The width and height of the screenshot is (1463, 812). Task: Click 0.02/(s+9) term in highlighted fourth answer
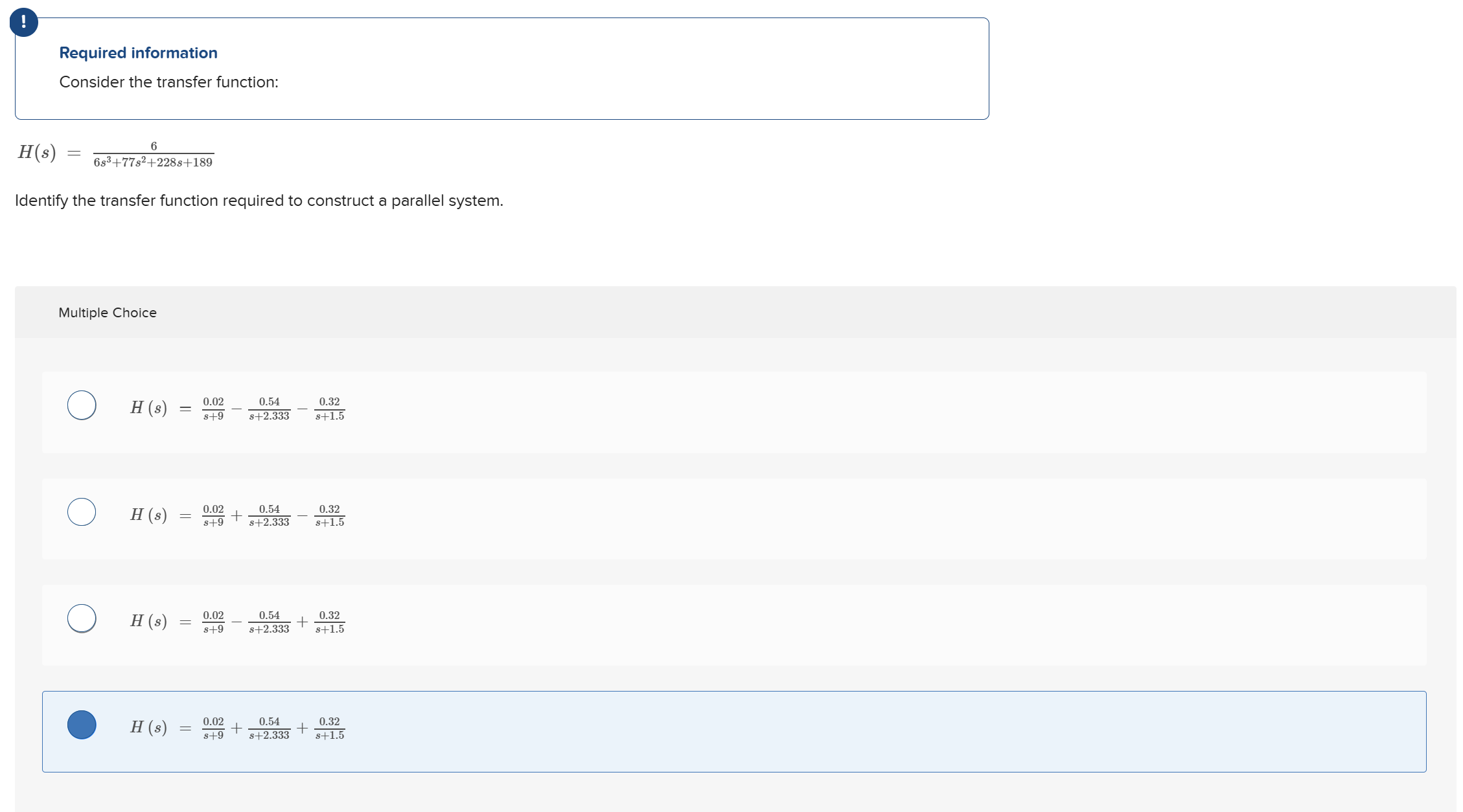pyautogui.click(x=213, y=728)
